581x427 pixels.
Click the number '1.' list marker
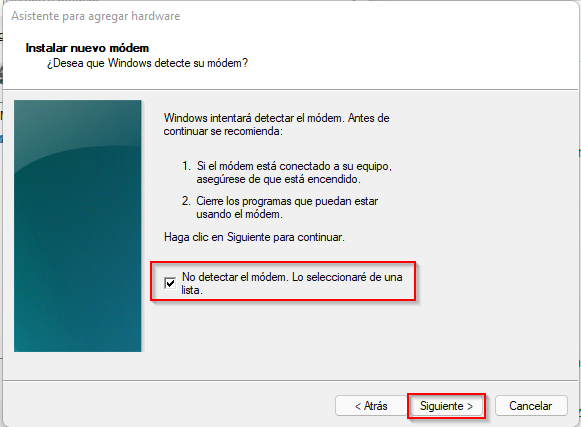[x=186, y=166]
